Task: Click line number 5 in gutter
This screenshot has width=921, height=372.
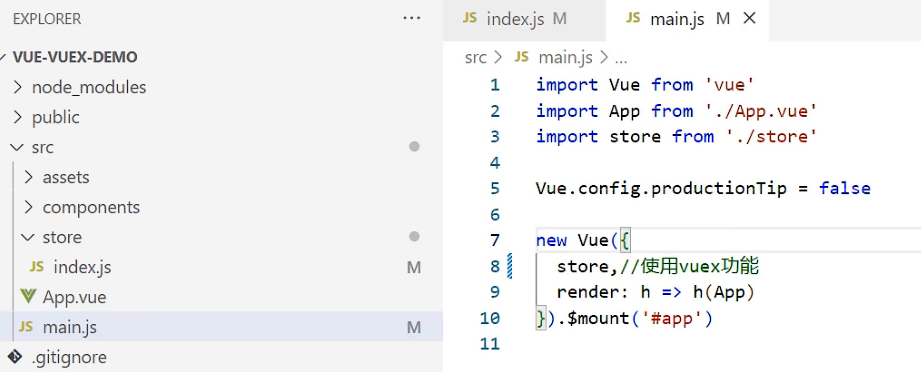Action: tap(495, 189)
